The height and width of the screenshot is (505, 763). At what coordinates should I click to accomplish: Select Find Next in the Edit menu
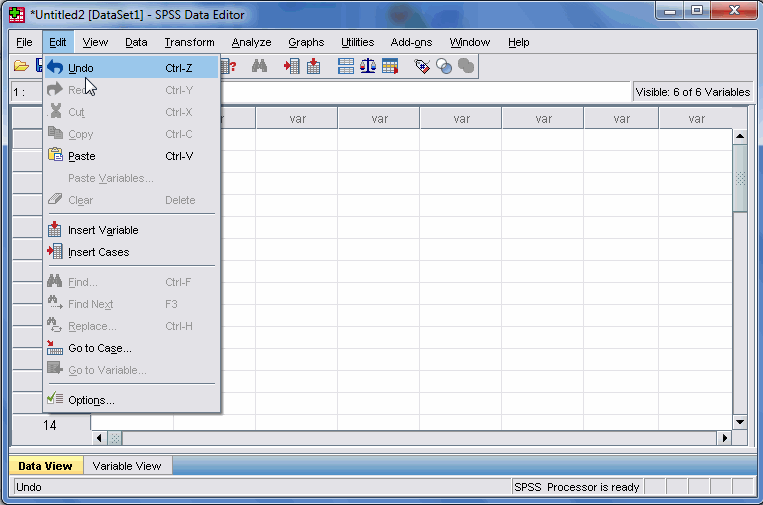(x=131, y=304)
